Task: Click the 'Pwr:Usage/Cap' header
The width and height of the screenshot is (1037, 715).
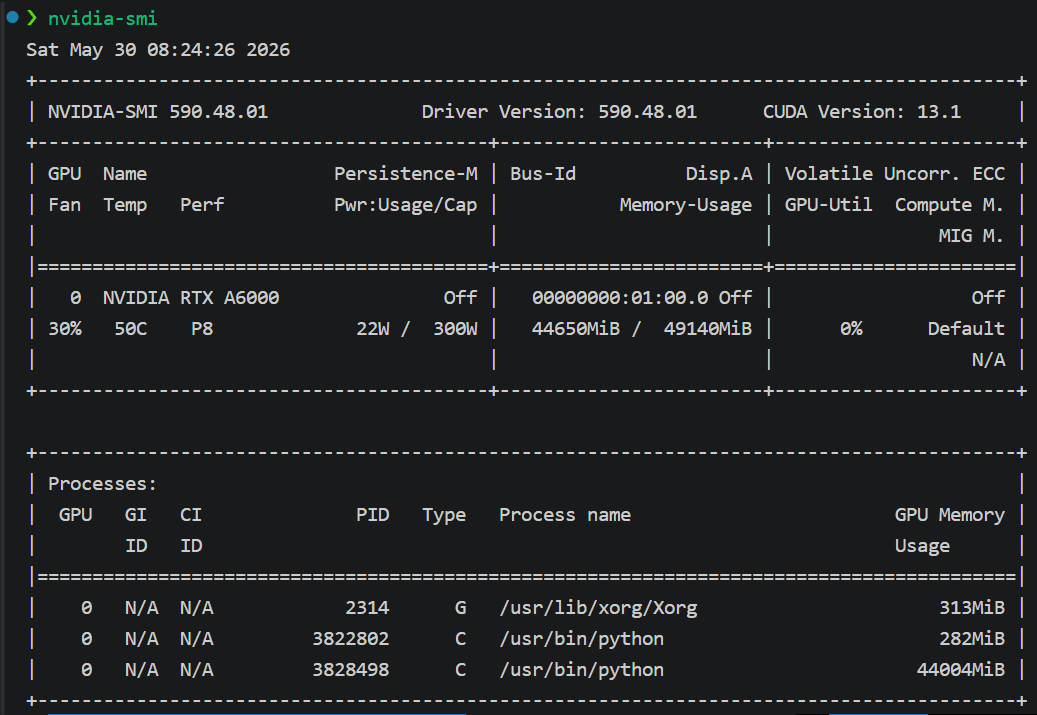Action: [405, 205]
